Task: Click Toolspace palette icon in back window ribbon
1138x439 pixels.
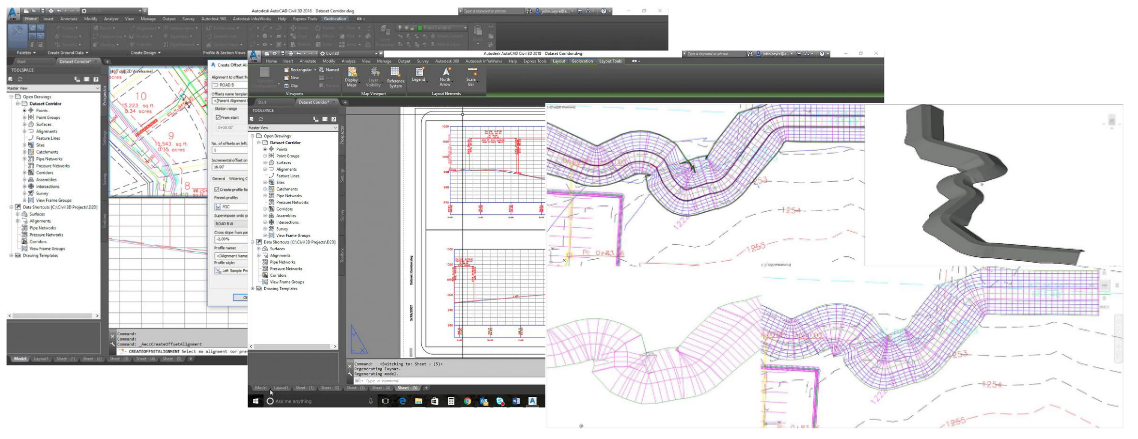Action: point(19,34)
